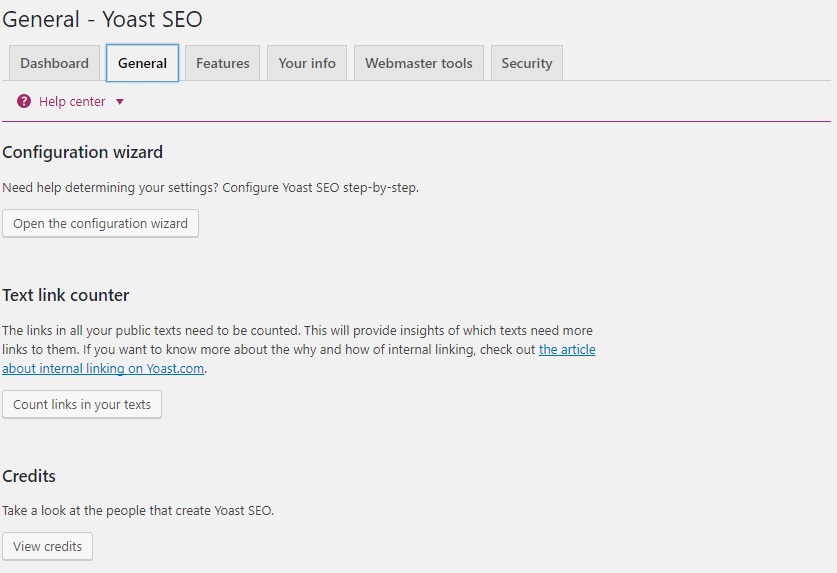Switch to the Dashboard tab
Viewport: 837px width, 573px height.
tap(54, 63)
